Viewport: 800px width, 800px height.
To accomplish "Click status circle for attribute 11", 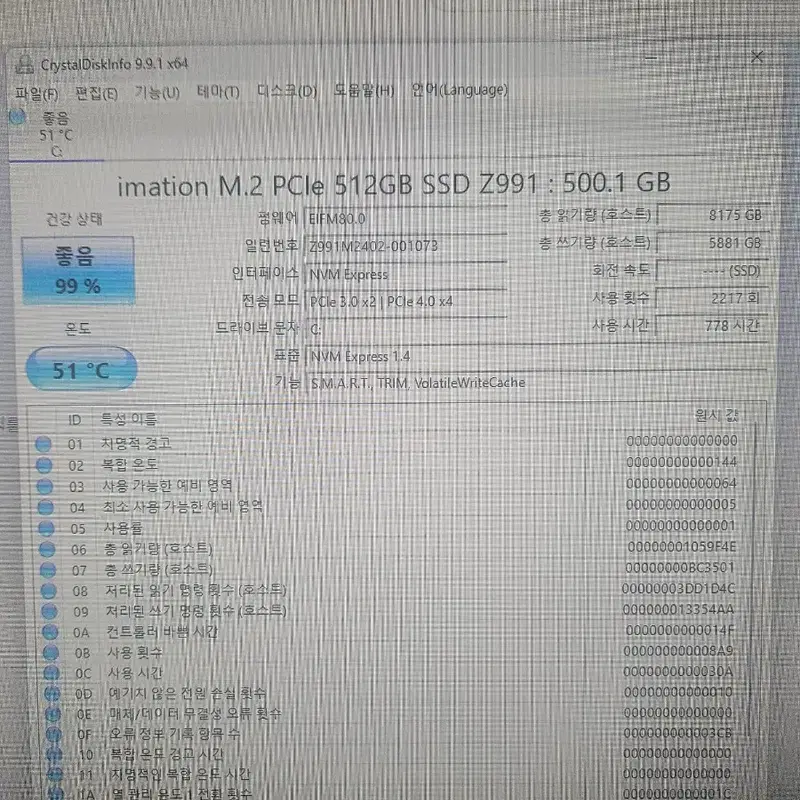I will coord(56,774).
